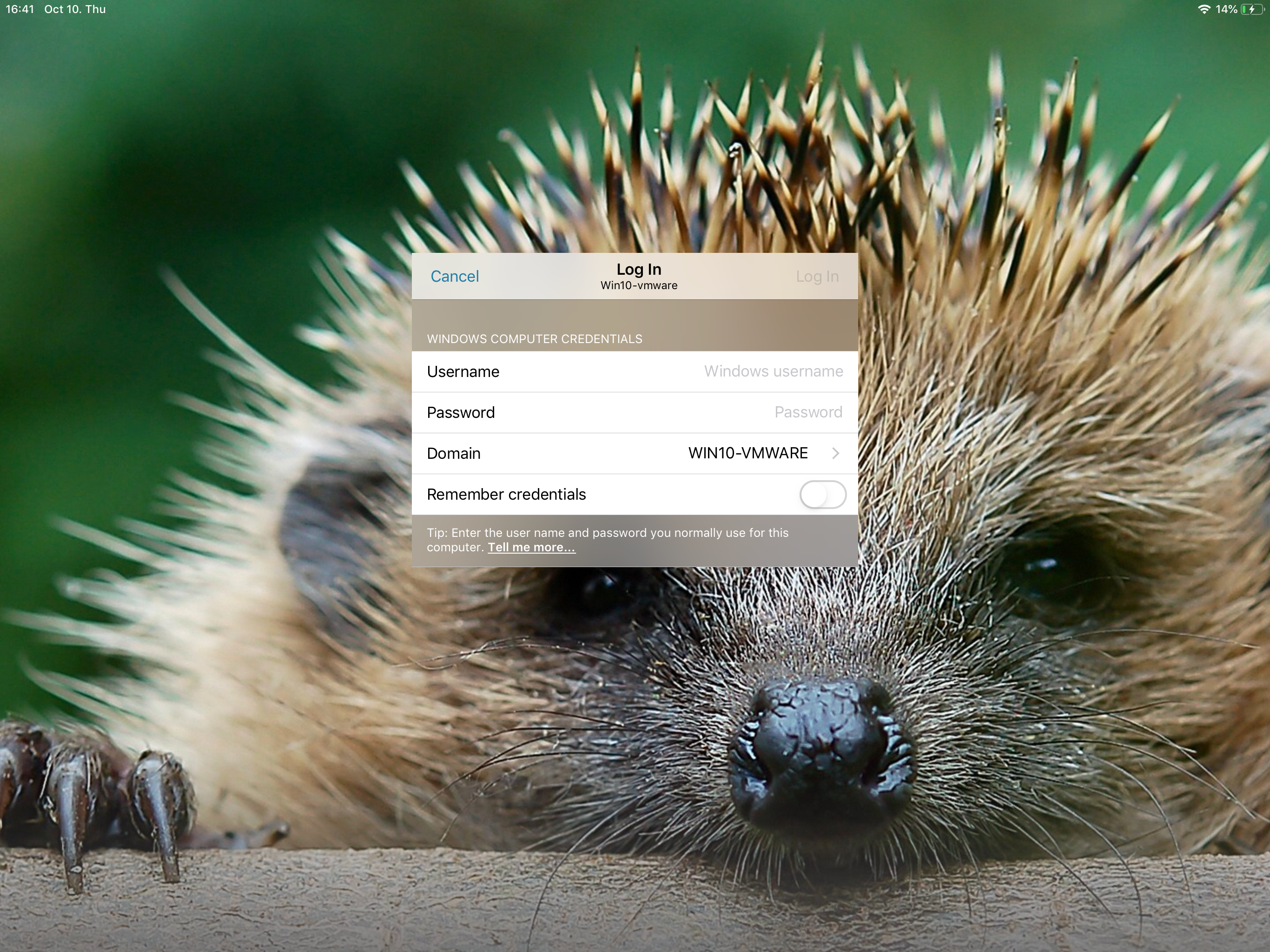Open the Tell me more link
Viewport: 1270px width, 952px height.
click(x=531, y=547)
